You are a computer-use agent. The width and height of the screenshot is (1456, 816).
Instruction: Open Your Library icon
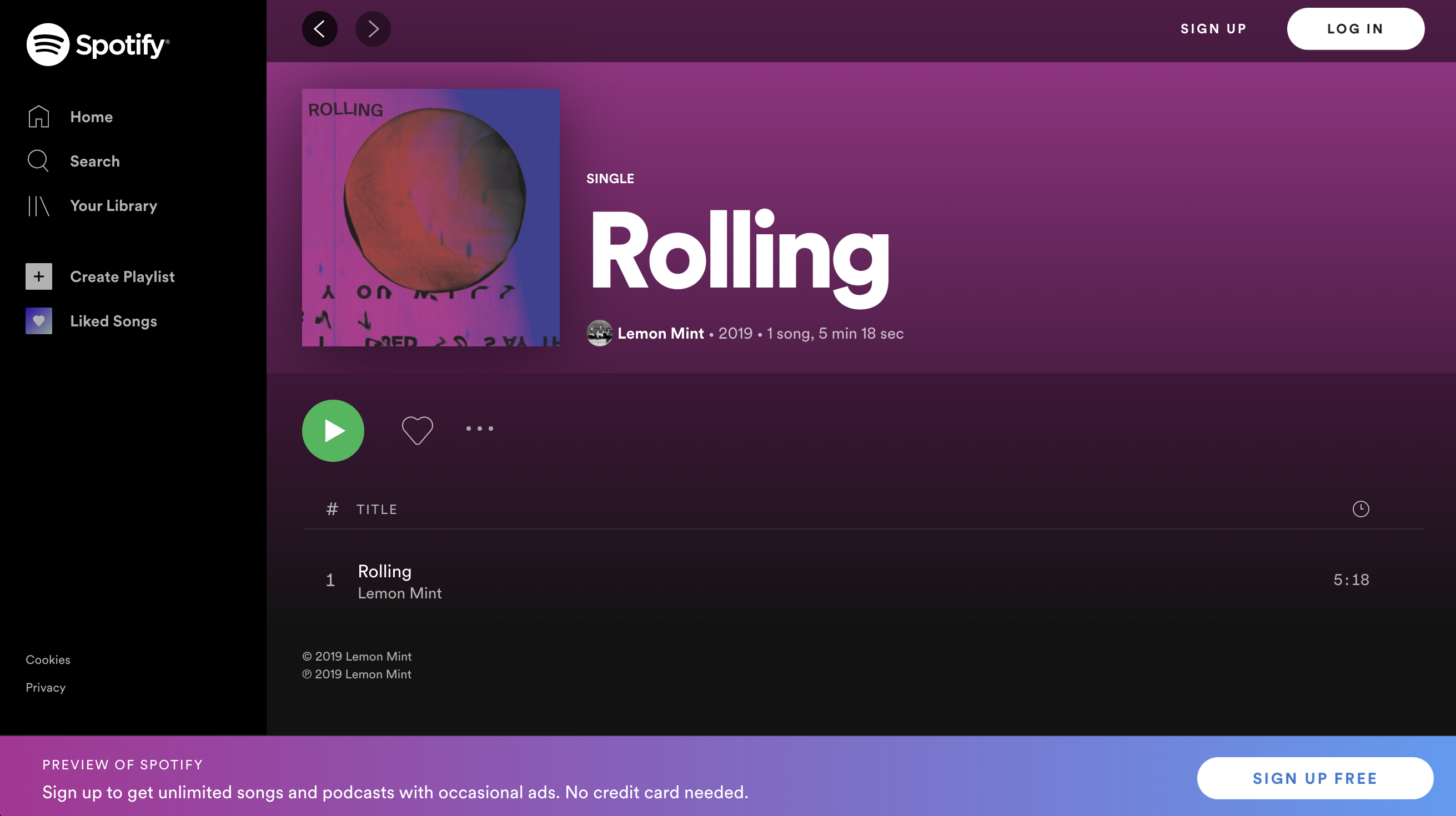point(38,206)
